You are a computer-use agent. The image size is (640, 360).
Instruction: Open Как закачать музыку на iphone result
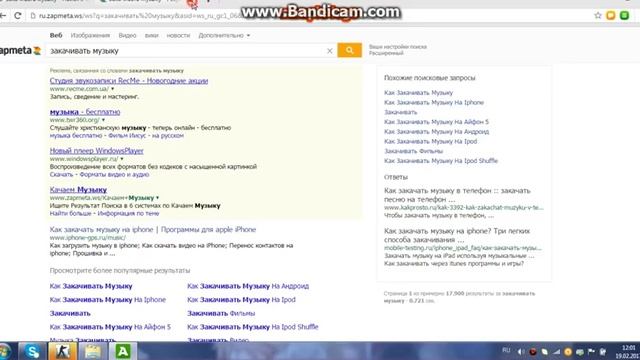pos(153,230)
